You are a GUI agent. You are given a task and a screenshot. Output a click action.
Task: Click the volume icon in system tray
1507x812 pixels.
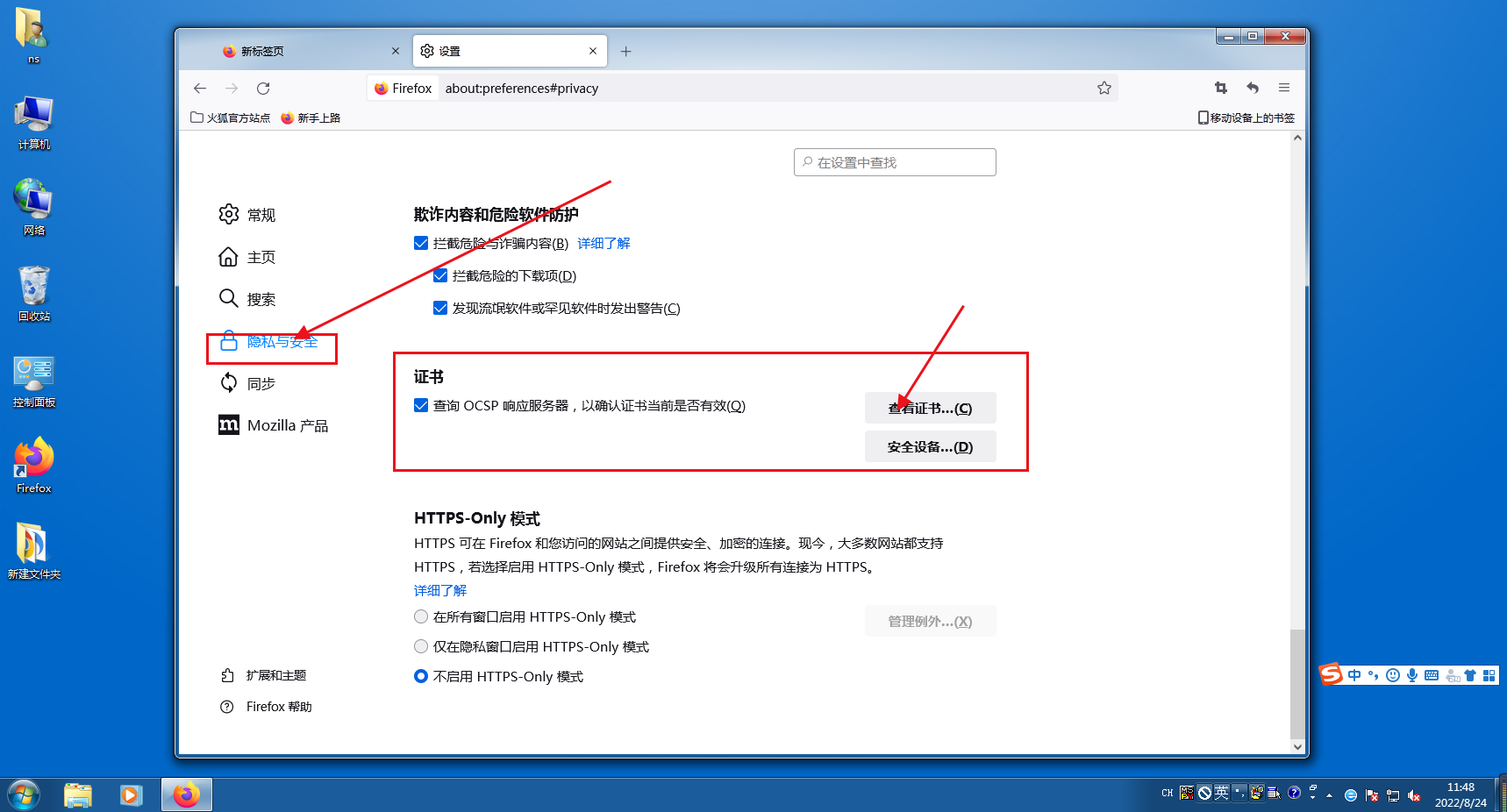click(1414, 795)
